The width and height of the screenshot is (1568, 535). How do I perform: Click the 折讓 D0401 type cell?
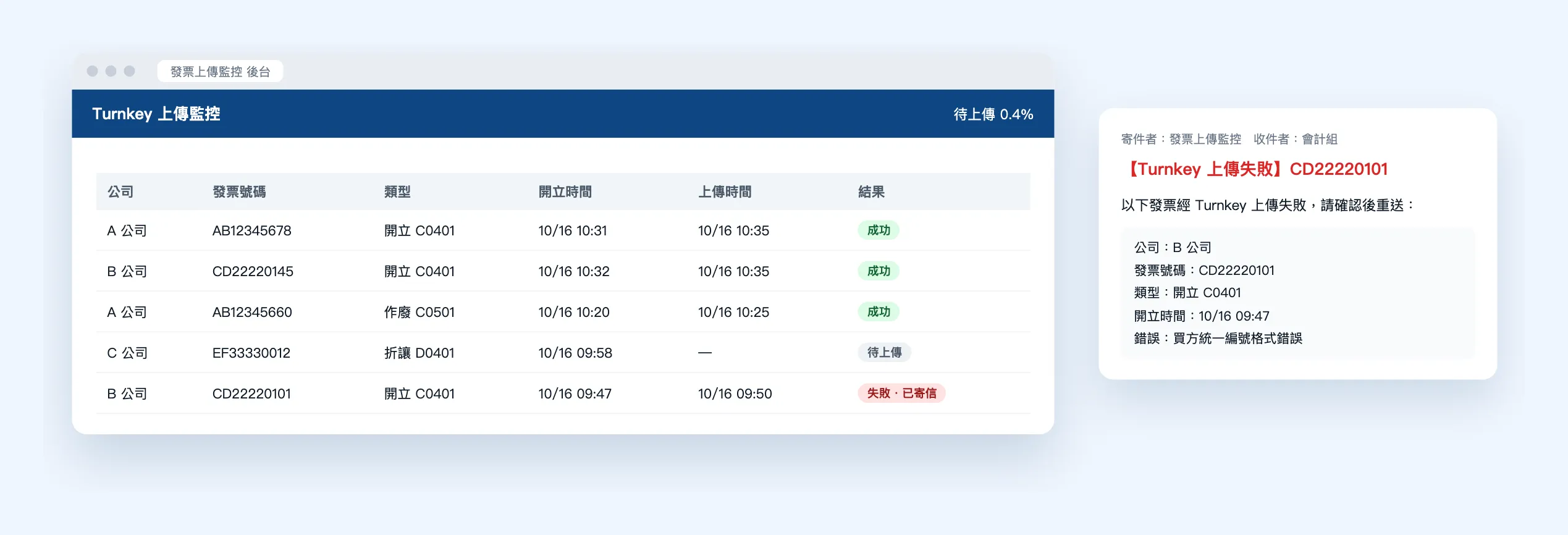(x=419, y=353)
